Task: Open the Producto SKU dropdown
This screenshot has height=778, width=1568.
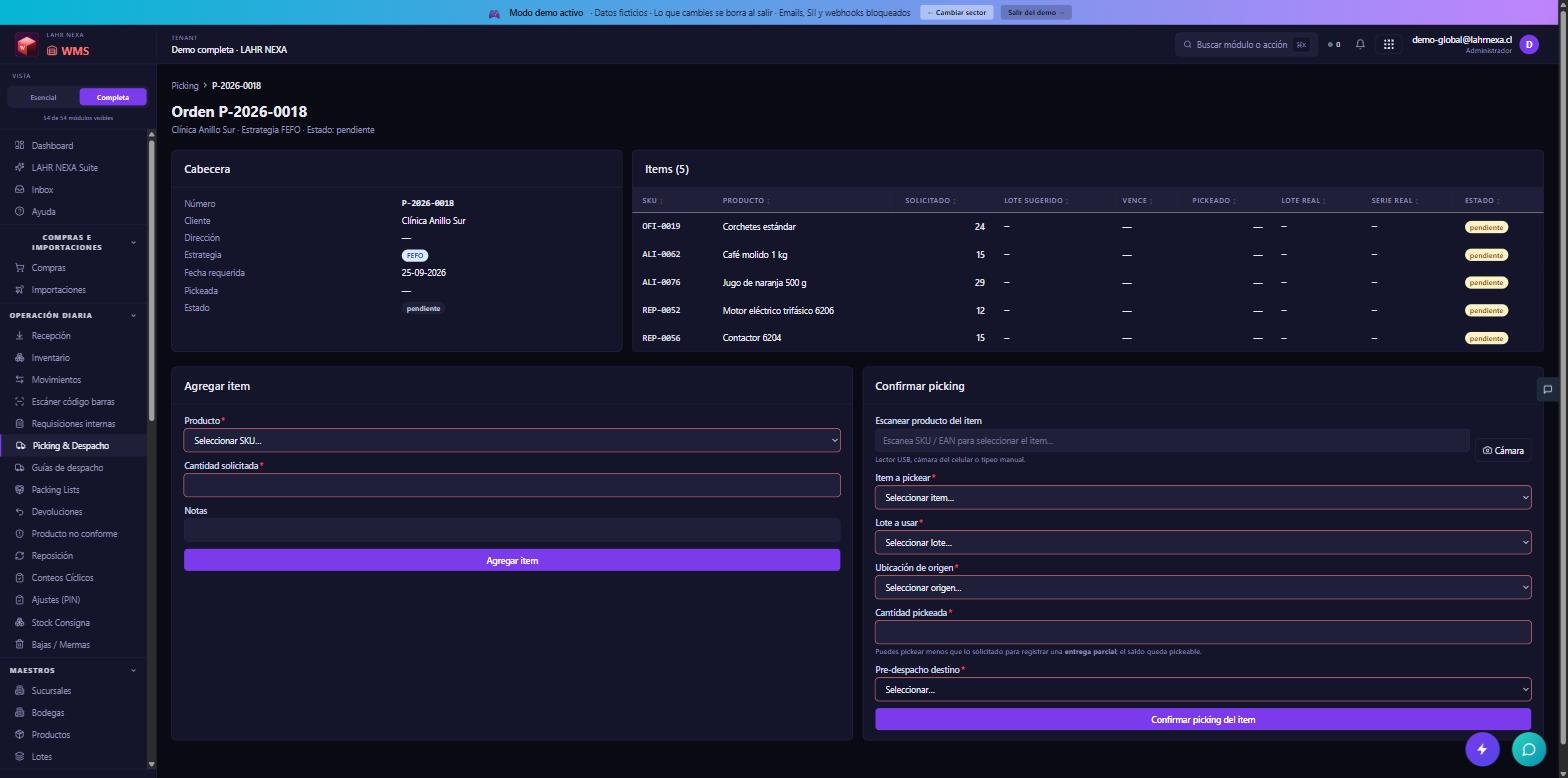Action: pos(512,440)
